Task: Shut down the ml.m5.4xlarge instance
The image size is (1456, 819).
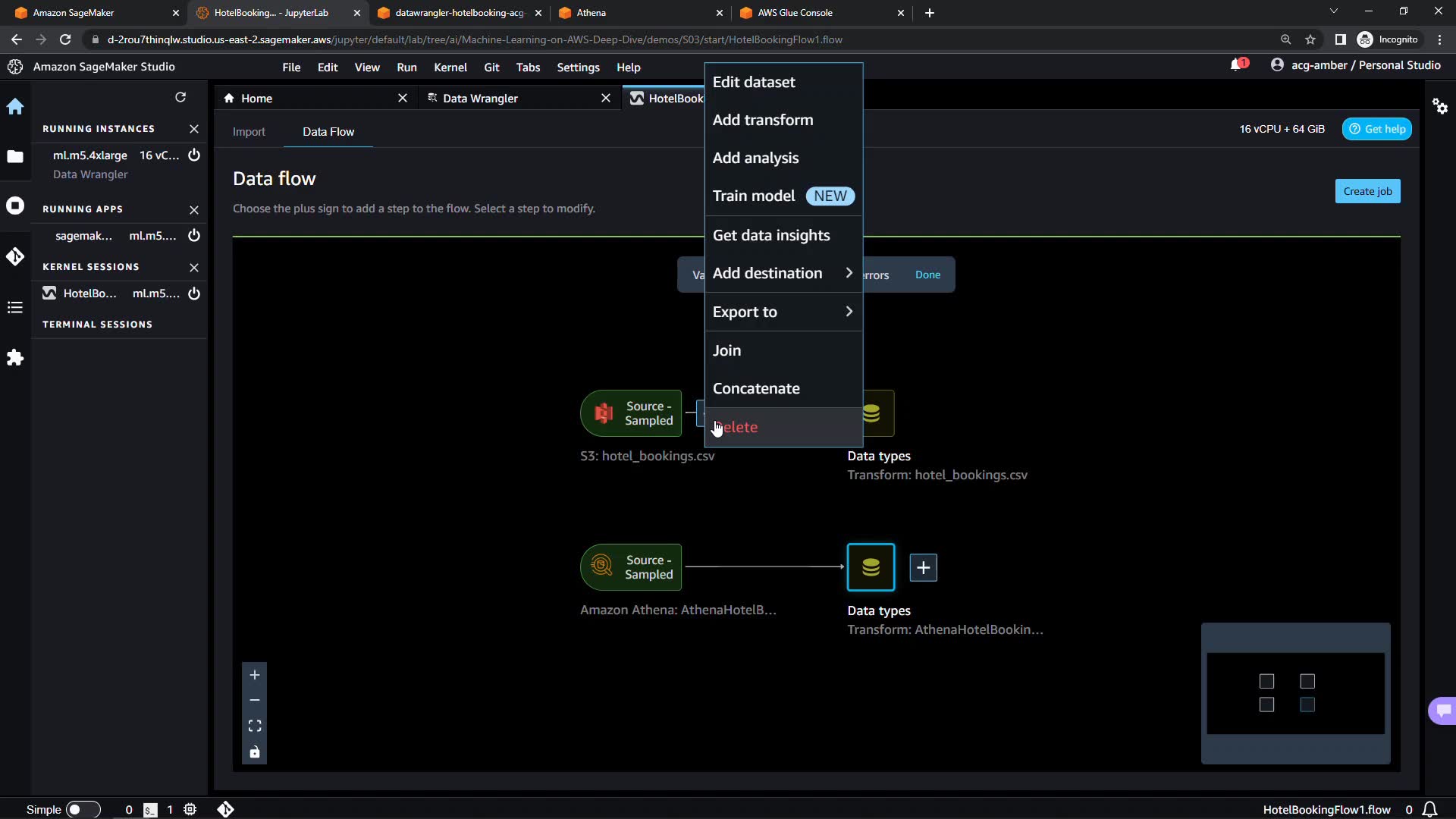Action: click(194, 155)
